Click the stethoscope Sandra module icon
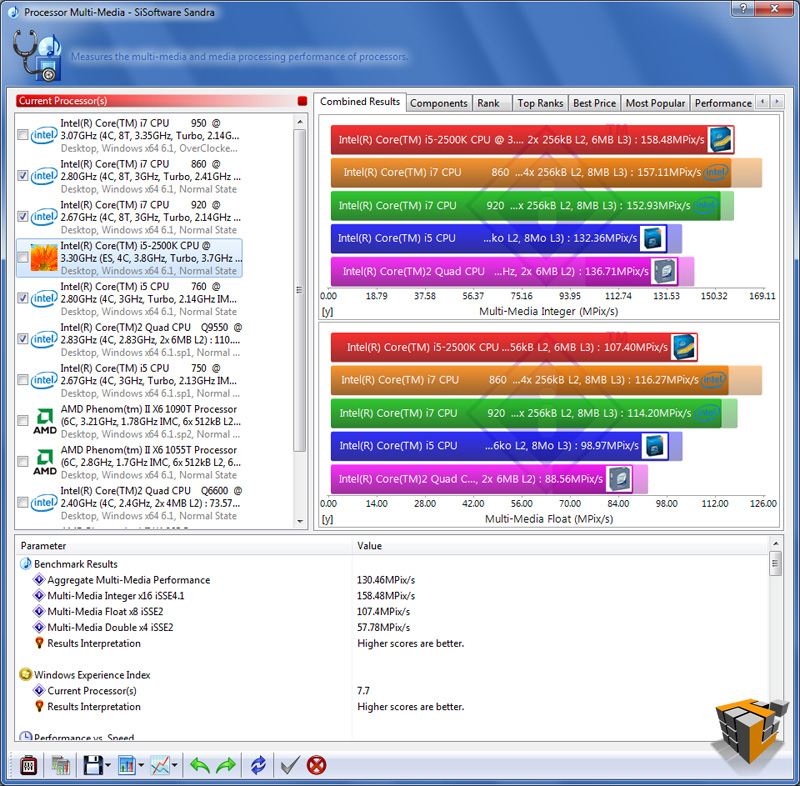The image size is (800, 786). pos(37,56)
